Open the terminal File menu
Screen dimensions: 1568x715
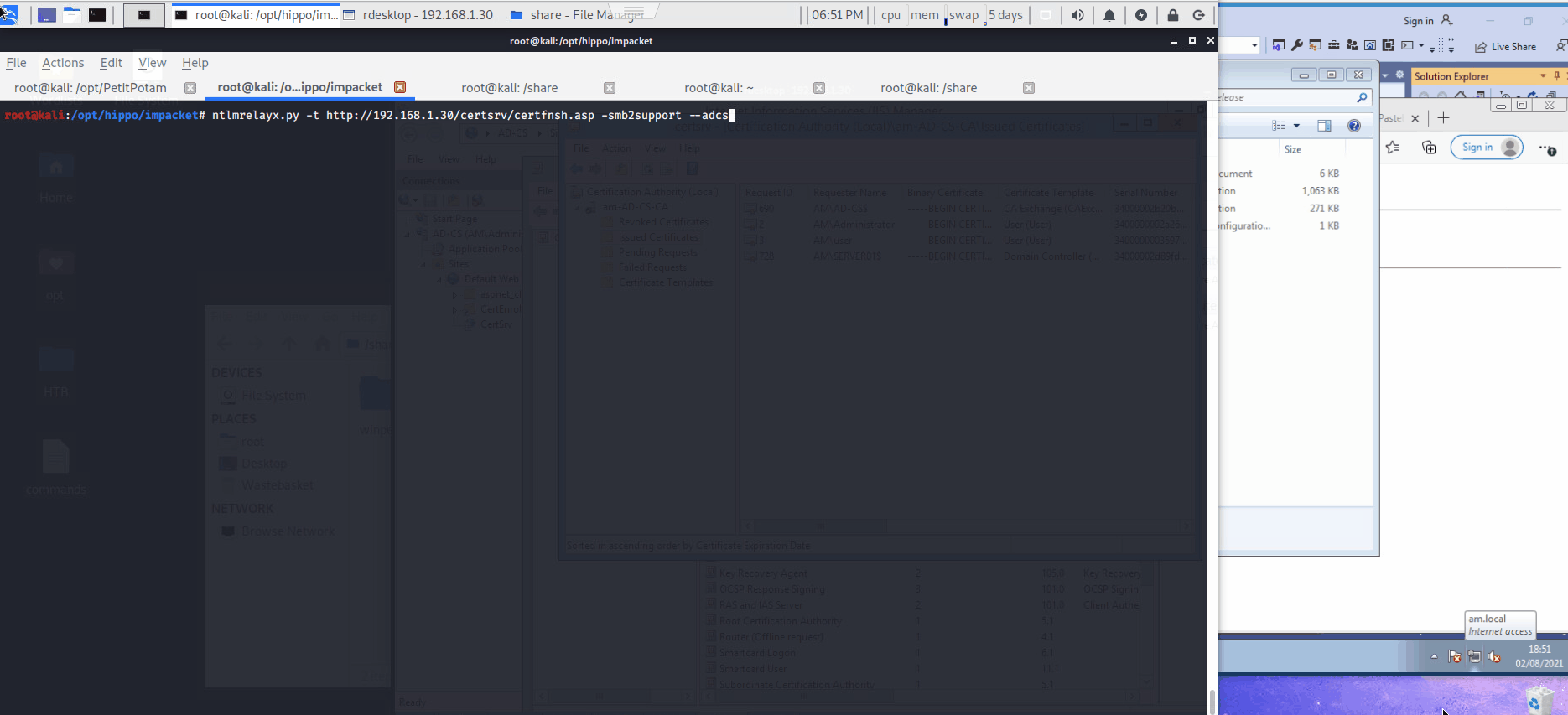(x=16, y=63)
